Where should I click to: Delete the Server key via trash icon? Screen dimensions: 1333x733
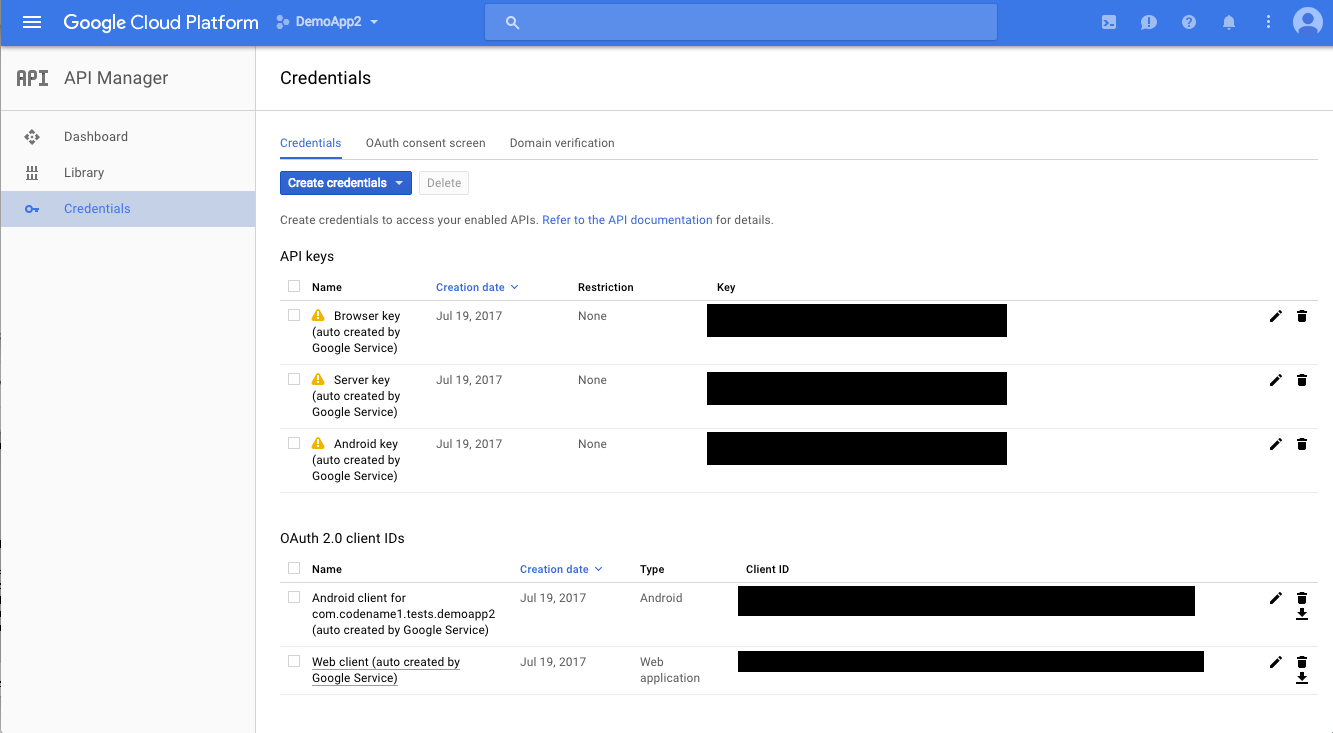[1301, 380]
